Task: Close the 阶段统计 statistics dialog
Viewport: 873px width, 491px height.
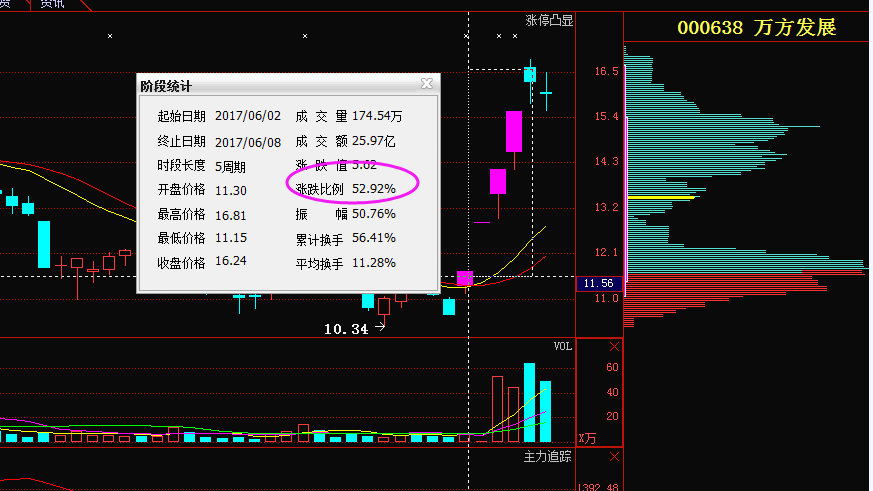Action: pos(427,85)
